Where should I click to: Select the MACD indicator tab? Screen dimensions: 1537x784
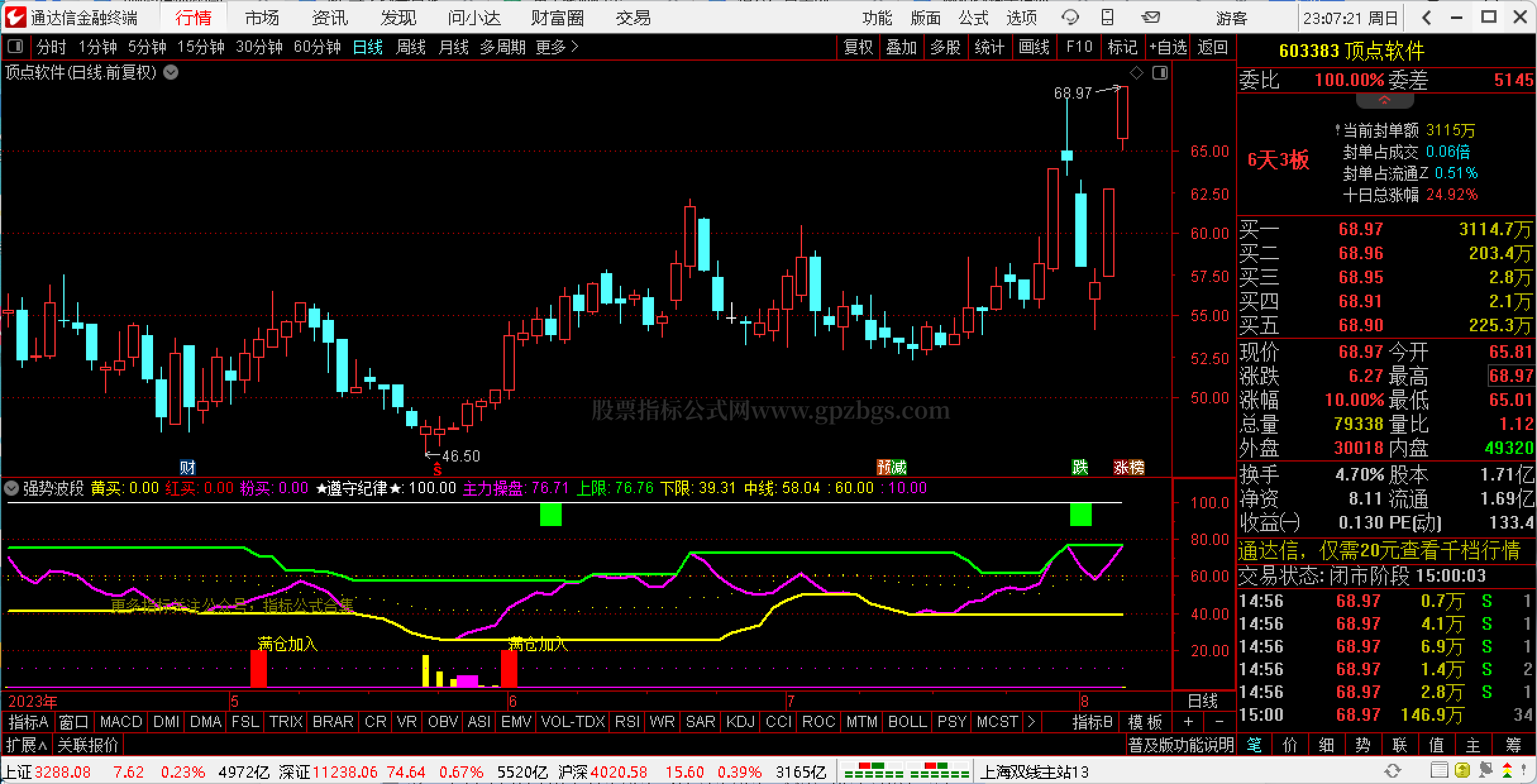(x=121, y=721)
